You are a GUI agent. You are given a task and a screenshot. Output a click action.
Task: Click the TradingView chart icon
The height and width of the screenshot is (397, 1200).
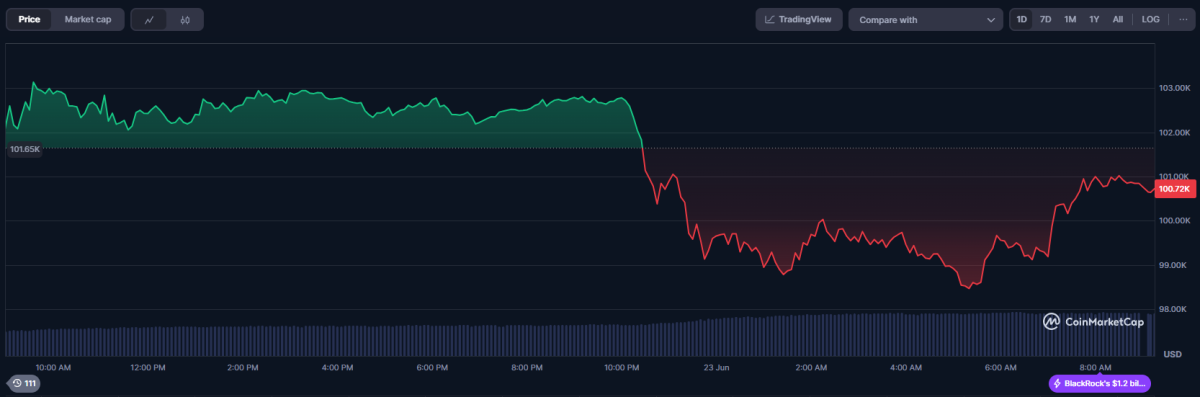[x=771, y=19]
